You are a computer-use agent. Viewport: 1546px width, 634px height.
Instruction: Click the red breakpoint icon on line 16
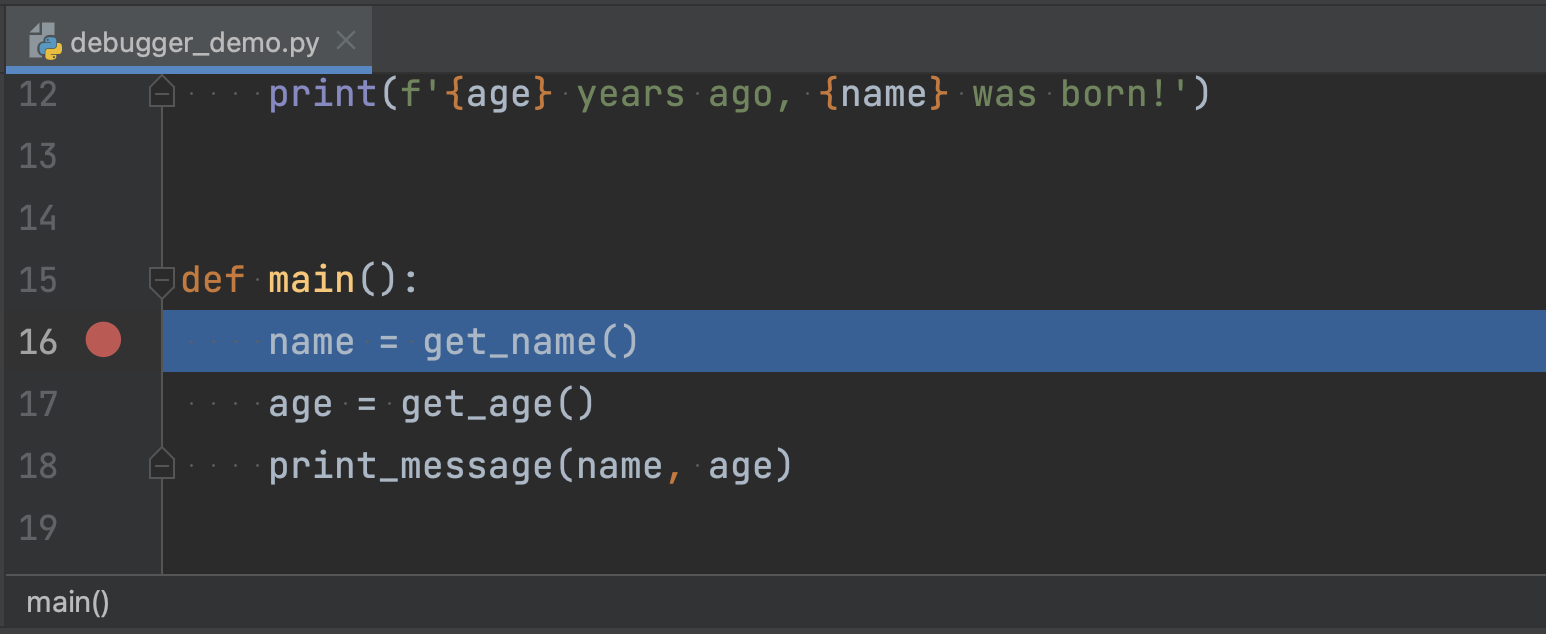102,340
